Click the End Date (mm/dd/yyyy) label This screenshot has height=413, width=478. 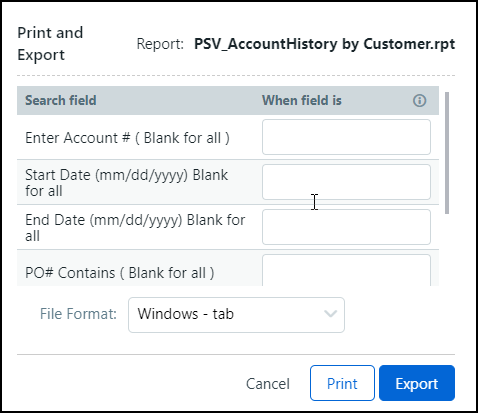point(135,228)
